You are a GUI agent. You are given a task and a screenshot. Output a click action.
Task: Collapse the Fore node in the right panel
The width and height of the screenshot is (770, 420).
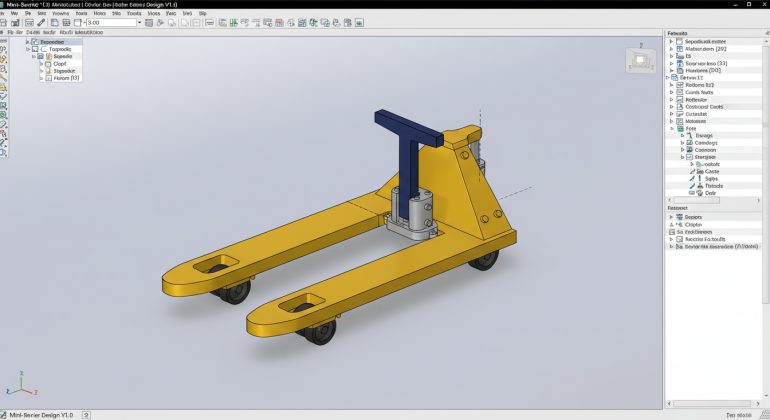coord(672,128)
